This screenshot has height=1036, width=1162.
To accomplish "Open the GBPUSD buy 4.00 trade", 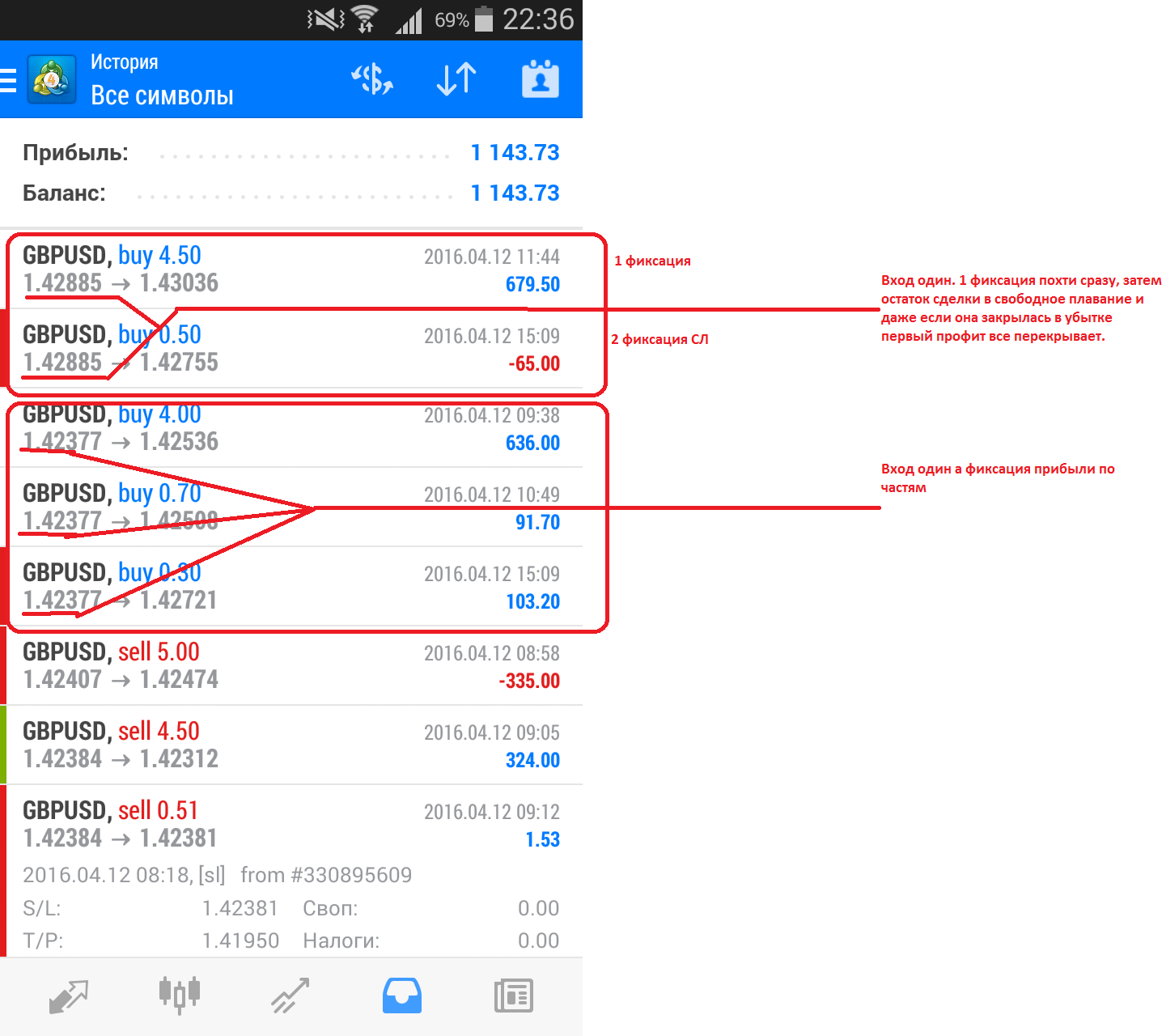I will [291, 428].
